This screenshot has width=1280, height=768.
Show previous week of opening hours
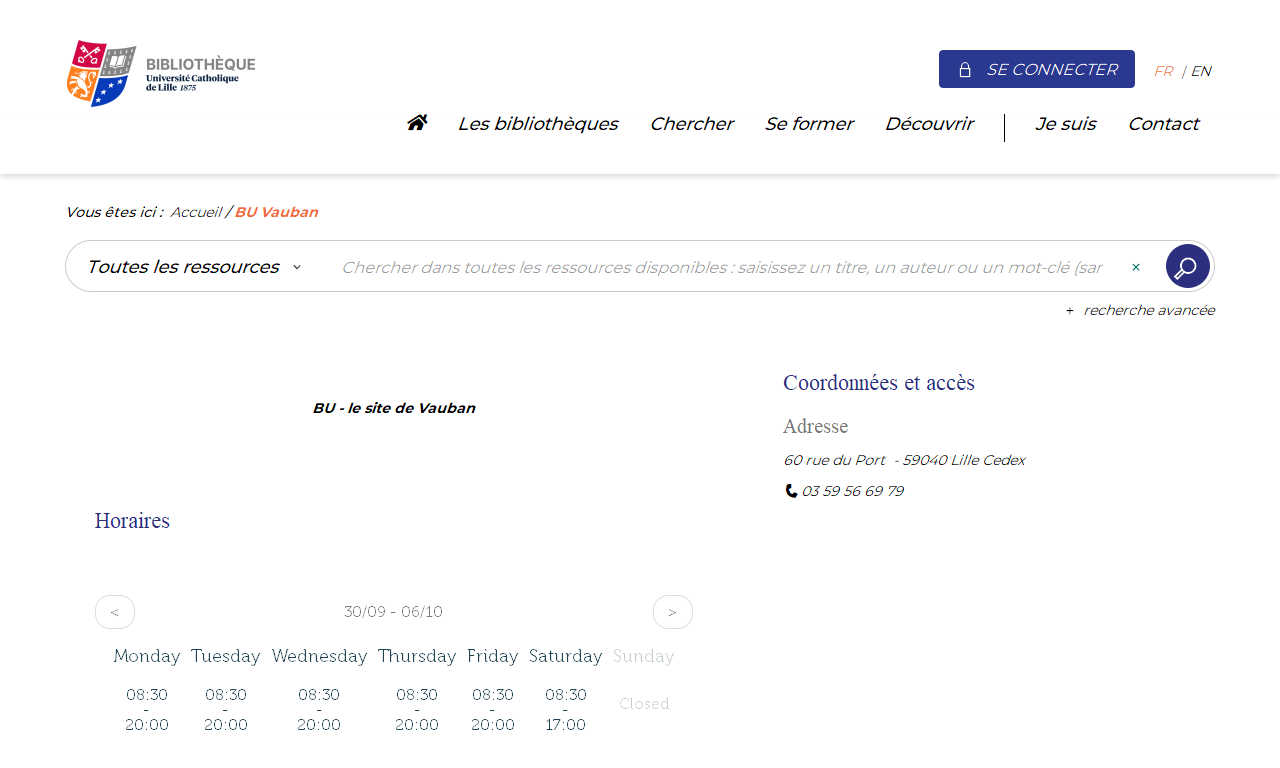(x=115, y=612)
